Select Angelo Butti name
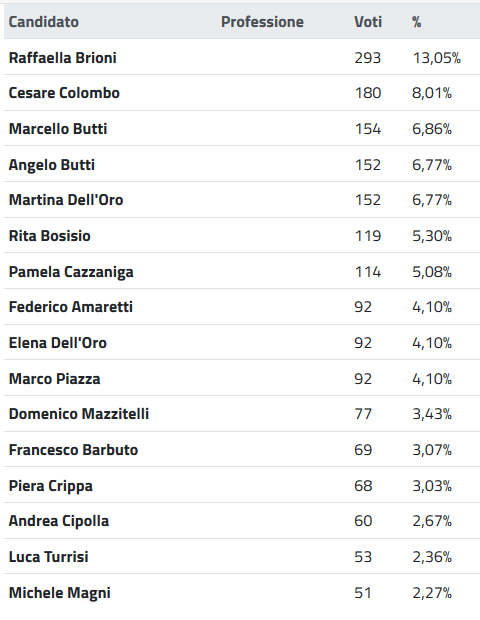Screen dimensions: 480x620 [x=52, y=164]
